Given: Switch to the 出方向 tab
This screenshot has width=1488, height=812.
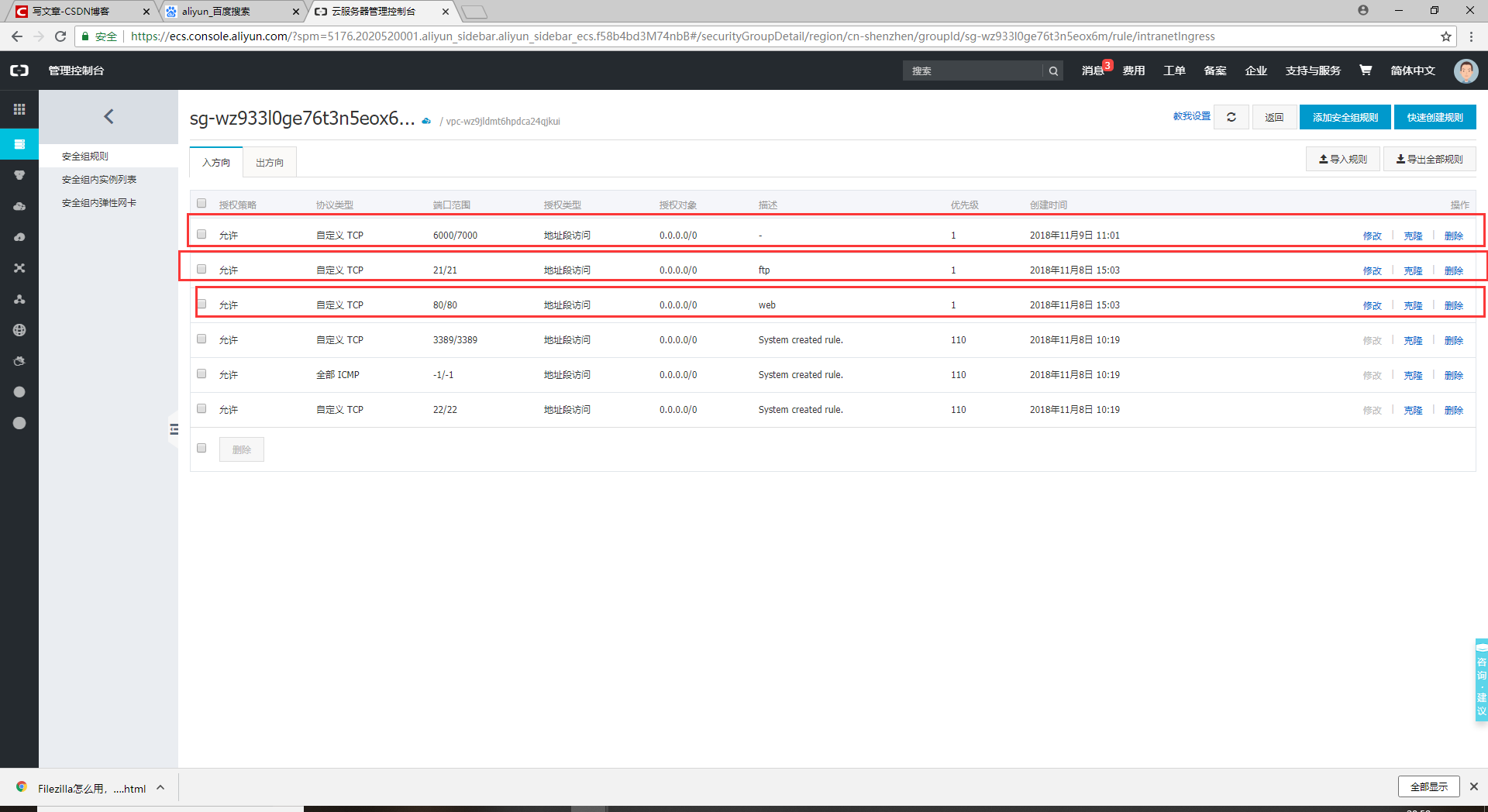Looking at the screenshot, I should pyautogui.click(x=270, y=162).
